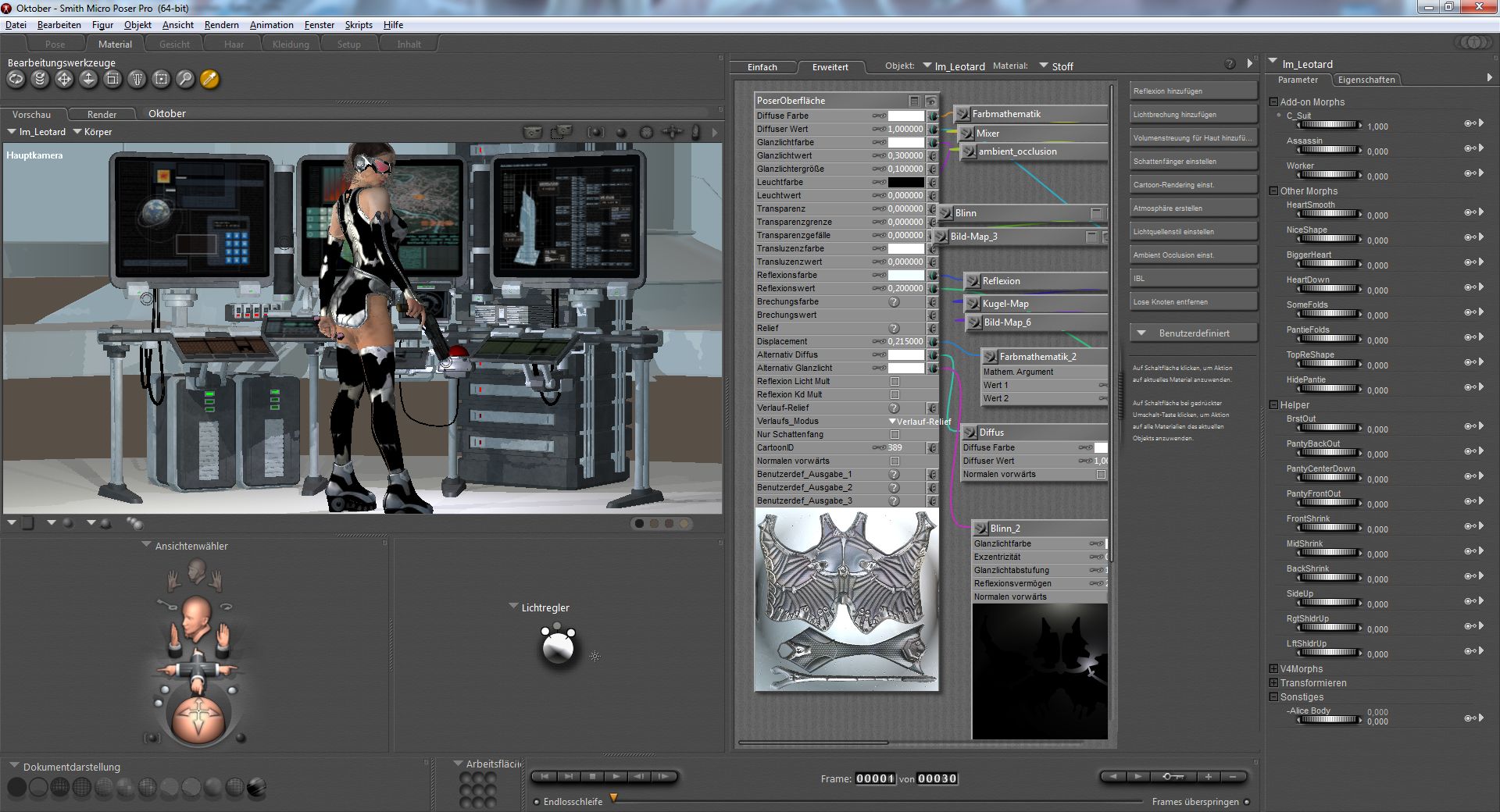Select the Taper editing tool
The image size is (1500, 812).
[x=137, y=79]
